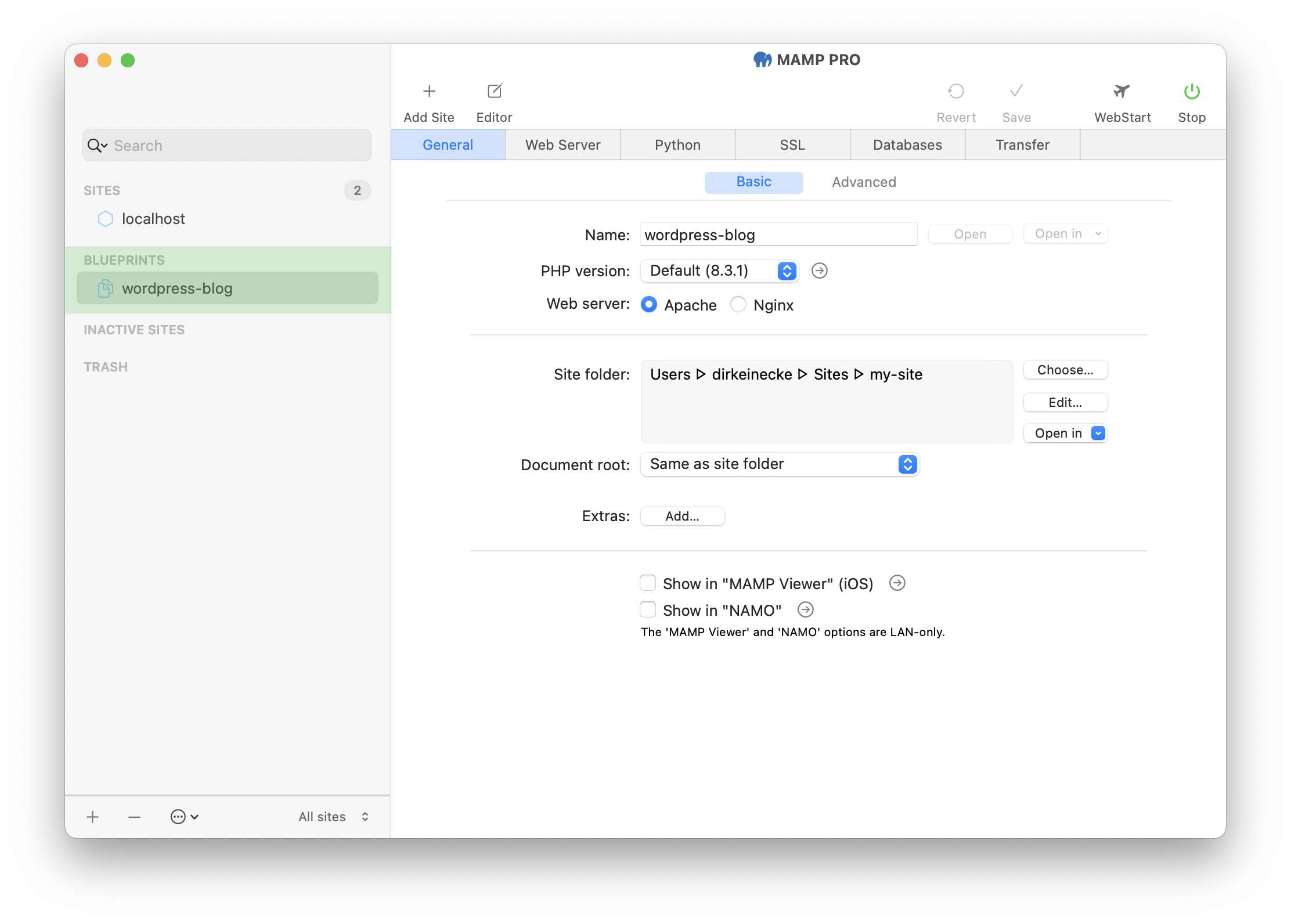The height and width of the screenshot is (924, 1291).
Task: Open the PHP version dropdown
Action: point(720,271)
